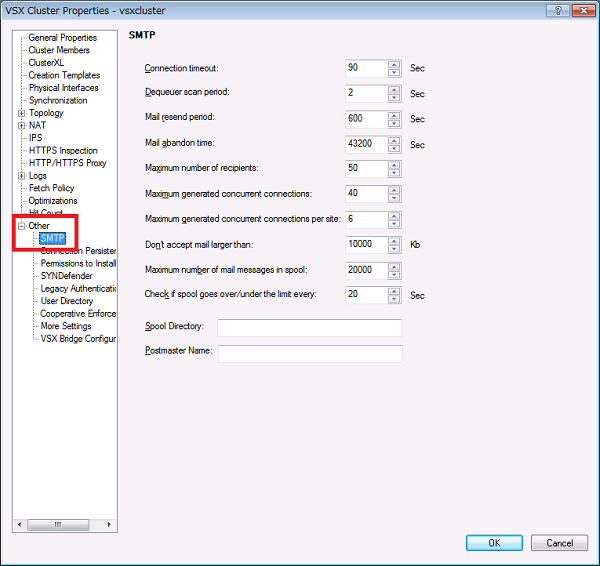Image resolution: width=600 pixels, height=566 pixels.
Task: Select Physical Interfaces item
Action: [x=64, y=88]
